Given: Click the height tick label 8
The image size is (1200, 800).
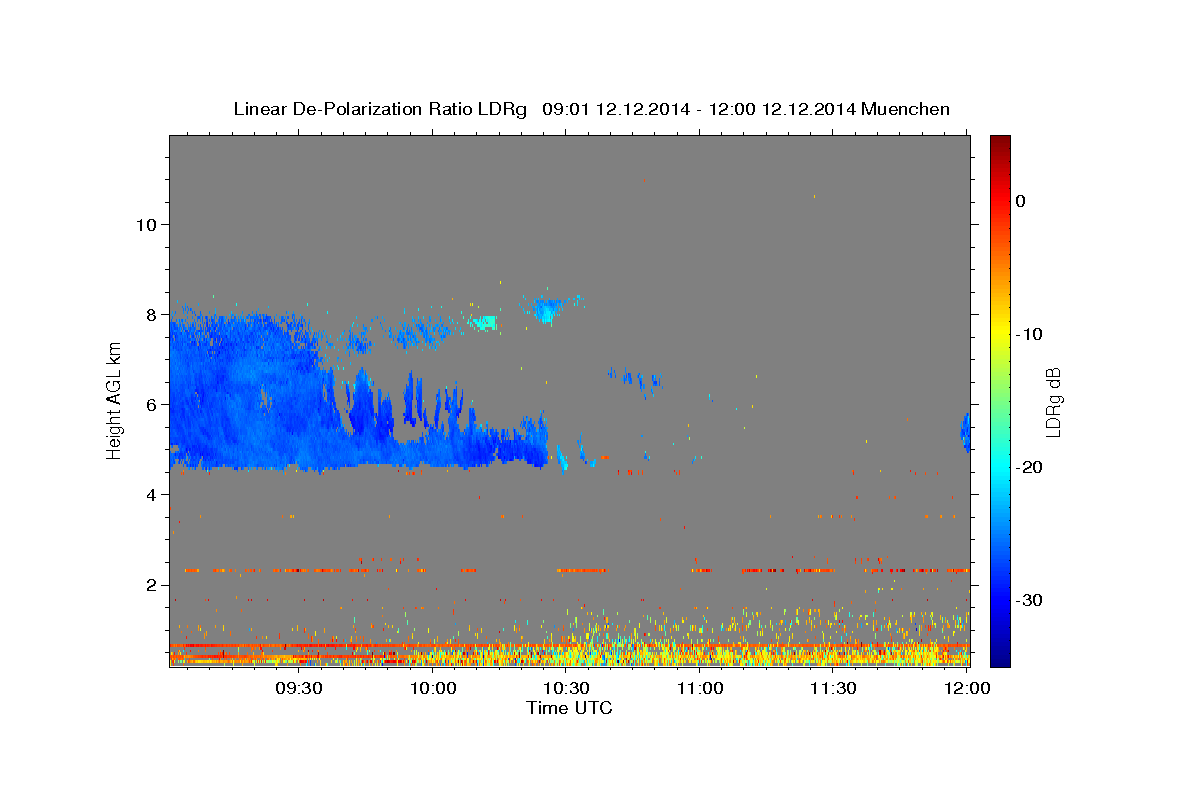Looking at the screenshot, I should coord(152,315).
